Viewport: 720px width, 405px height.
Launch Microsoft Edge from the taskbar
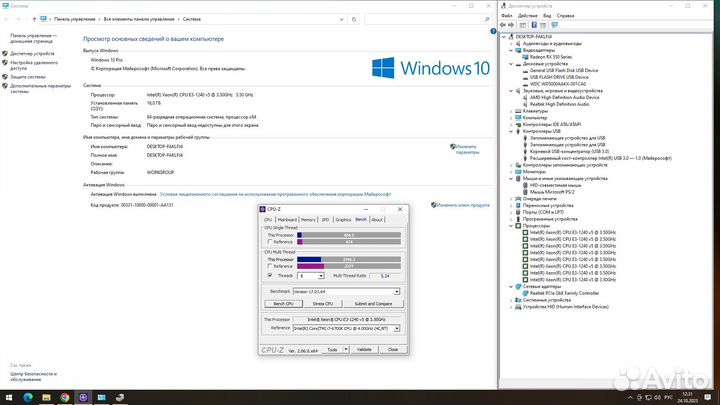tap(28, 397)
